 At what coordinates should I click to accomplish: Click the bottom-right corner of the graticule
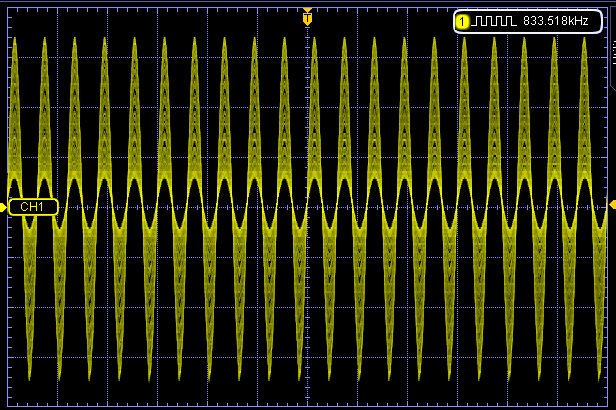click(607, 404)
